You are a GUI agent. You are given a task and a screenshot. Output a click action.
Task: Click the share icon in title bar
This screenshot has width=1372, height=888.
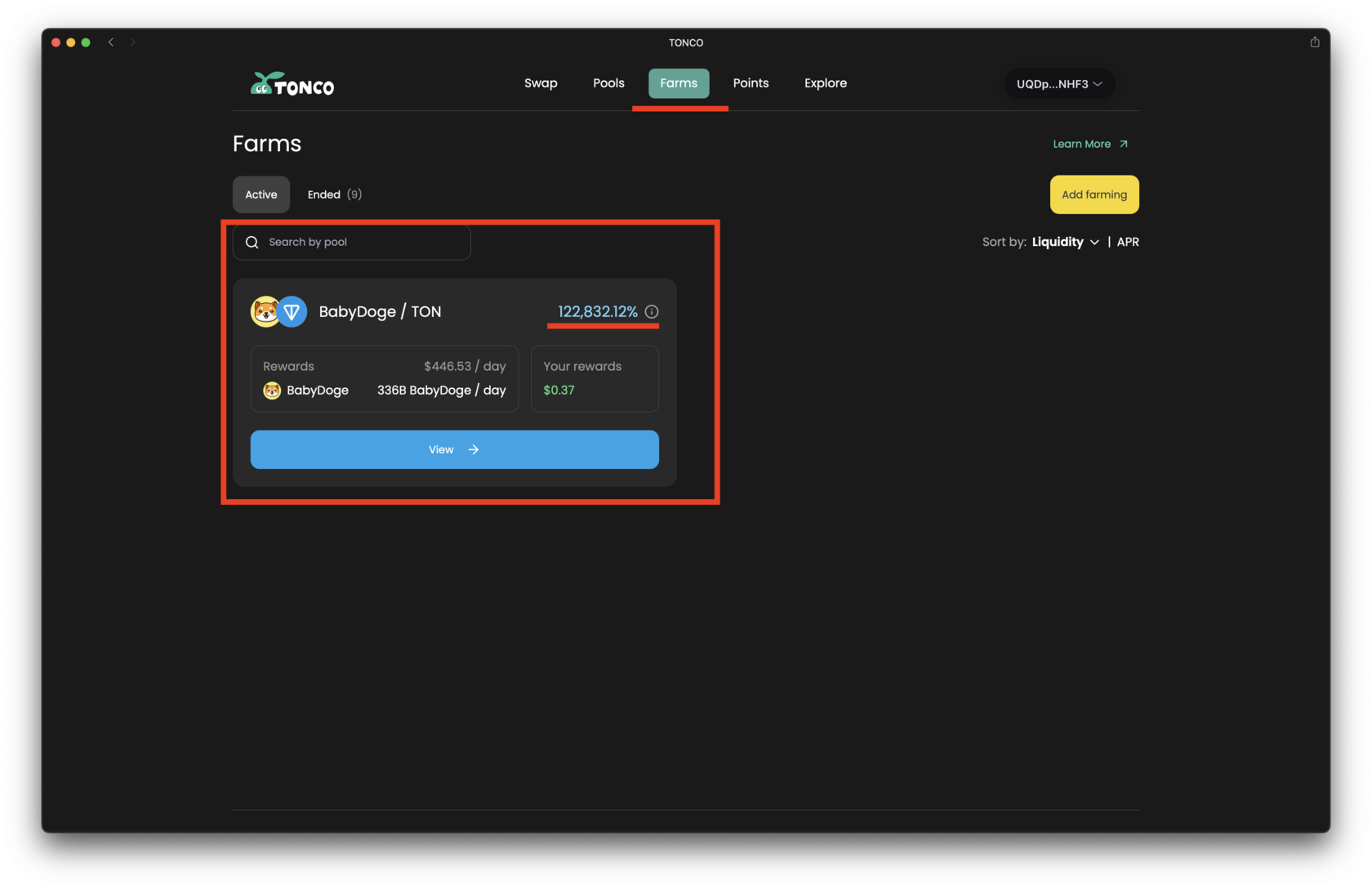tap(1315, 42)
